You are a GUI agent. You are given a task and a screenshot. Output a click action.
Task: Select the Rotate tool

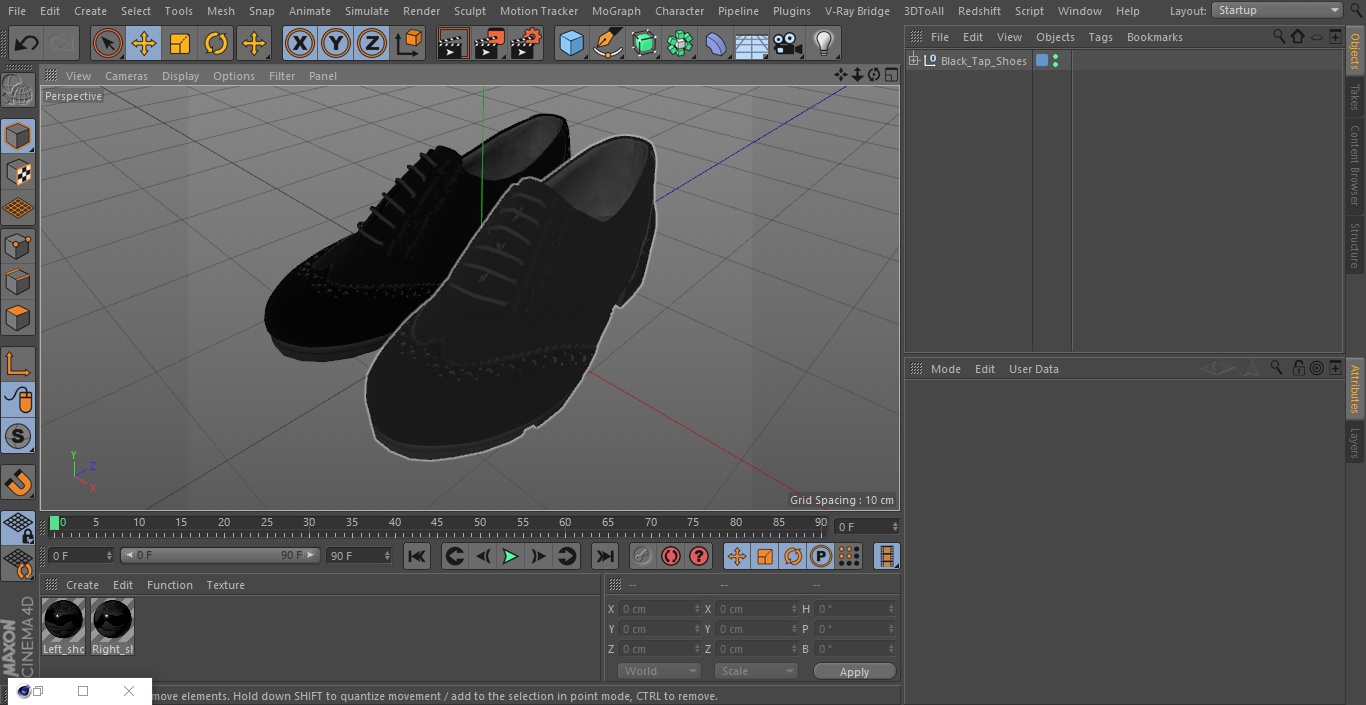216,44
